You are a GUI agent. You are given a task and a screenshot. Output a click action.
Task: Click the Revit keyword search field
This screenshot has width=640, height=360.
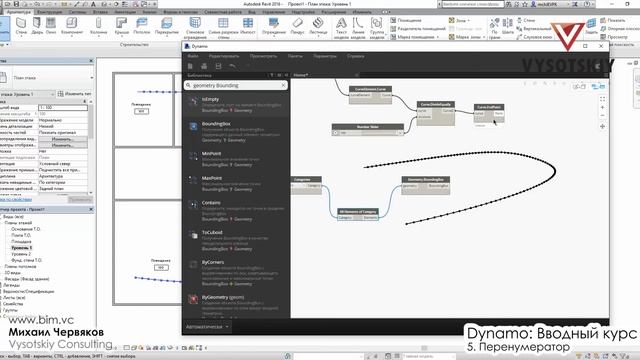(472, 4)
